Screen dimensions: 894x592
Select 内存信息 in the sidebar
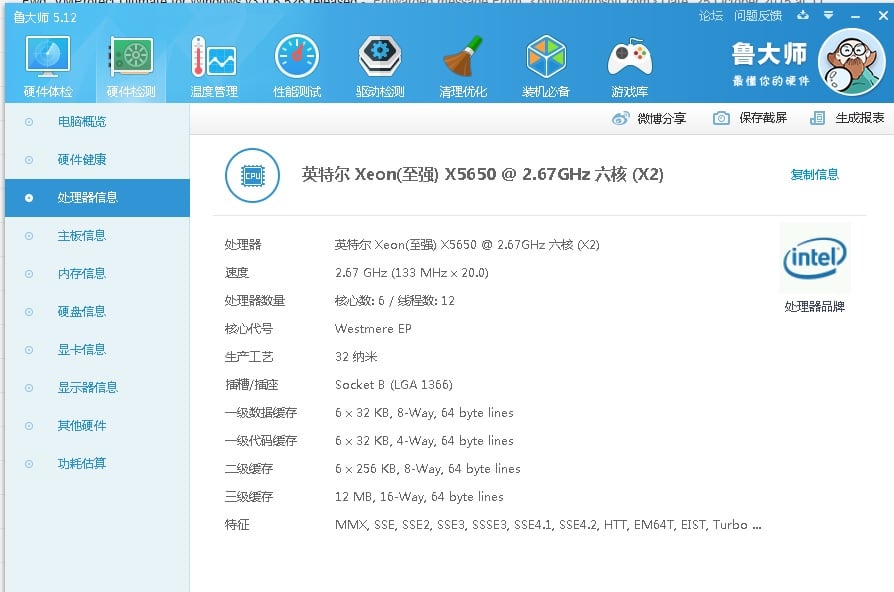(x=97, y=274)
